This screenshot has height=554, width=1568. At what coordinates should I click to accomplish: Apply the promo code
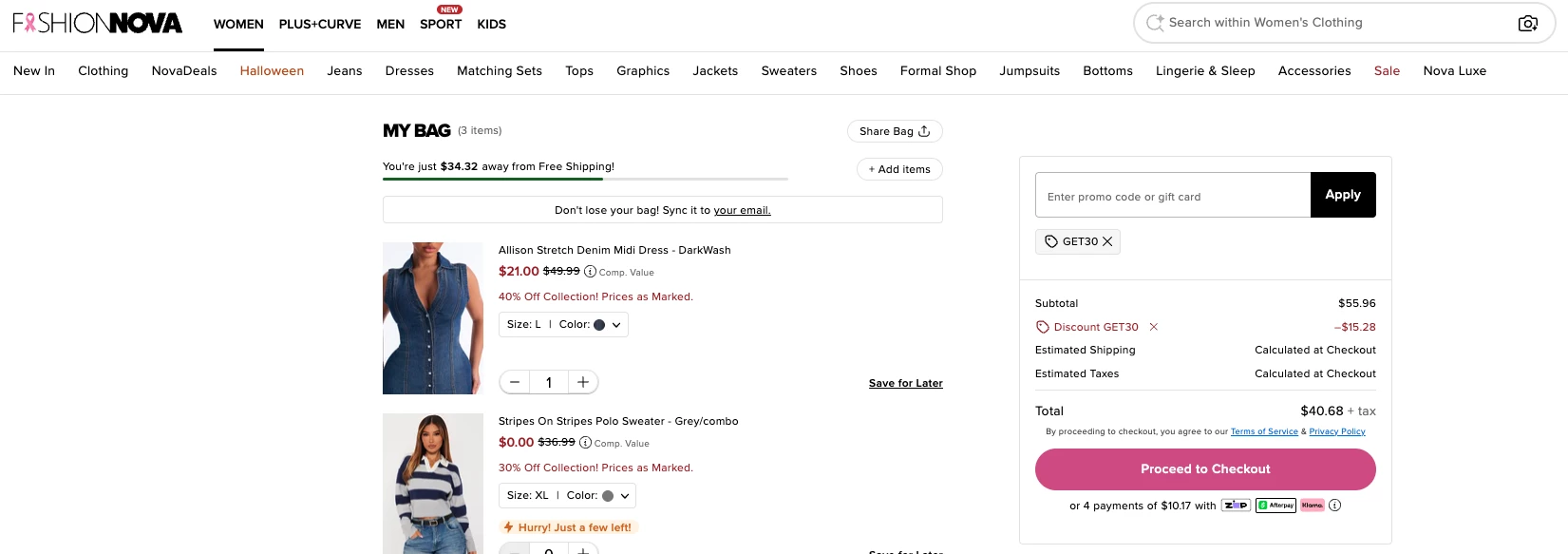tap(1343, 195)
